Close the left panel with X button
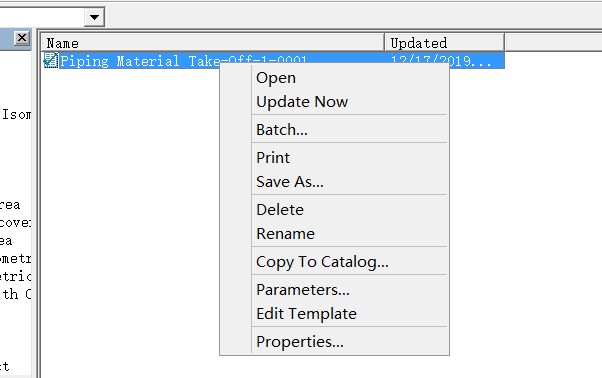Image resolution: width=602 pixels, height=378 pixels. point(22,38)
